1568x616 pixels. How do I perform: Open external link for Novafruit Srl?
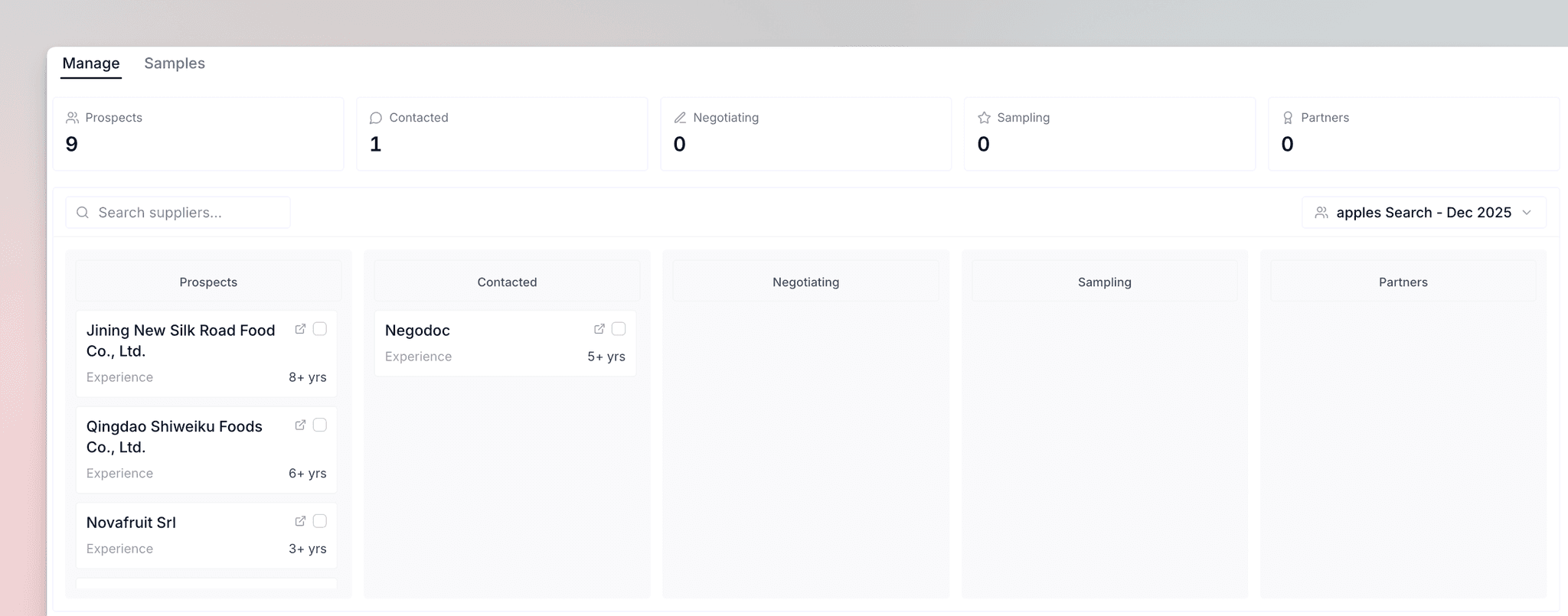300,521
